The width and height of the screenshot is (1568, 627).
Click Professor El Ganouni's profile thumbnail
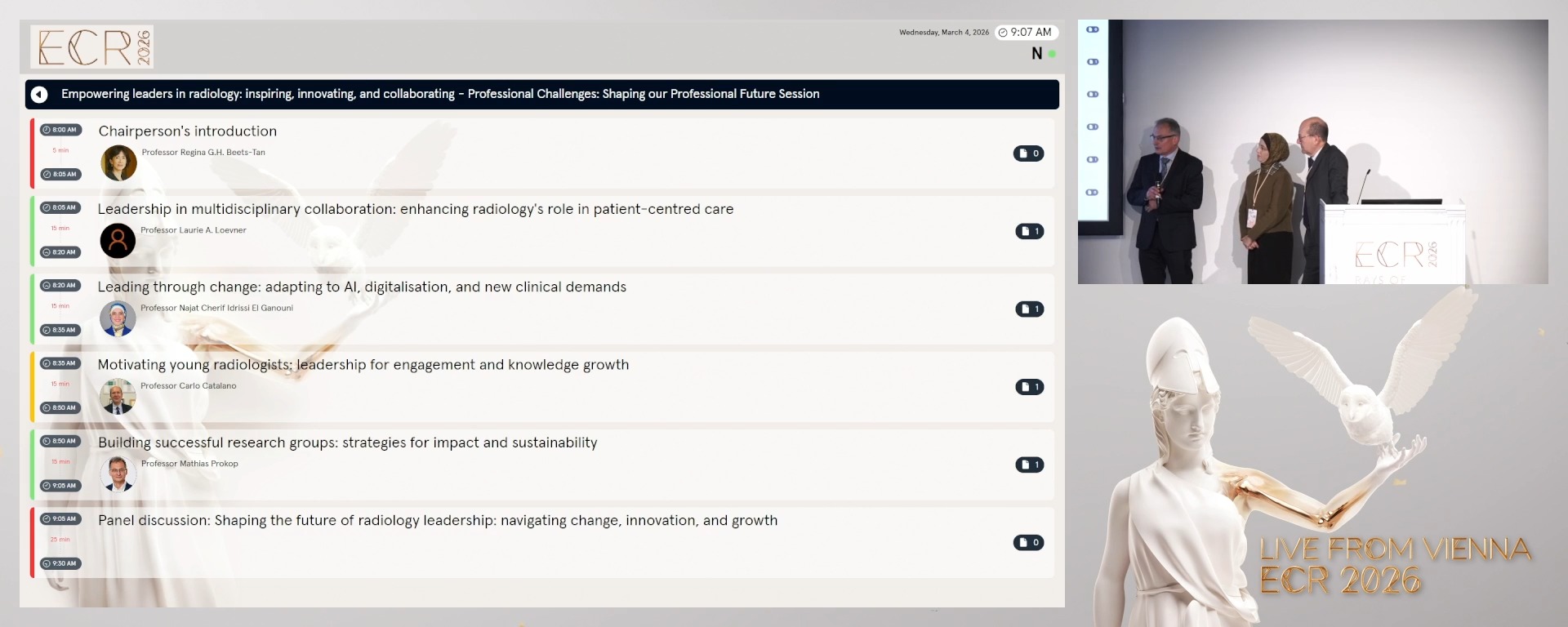[x=118, y=318]
